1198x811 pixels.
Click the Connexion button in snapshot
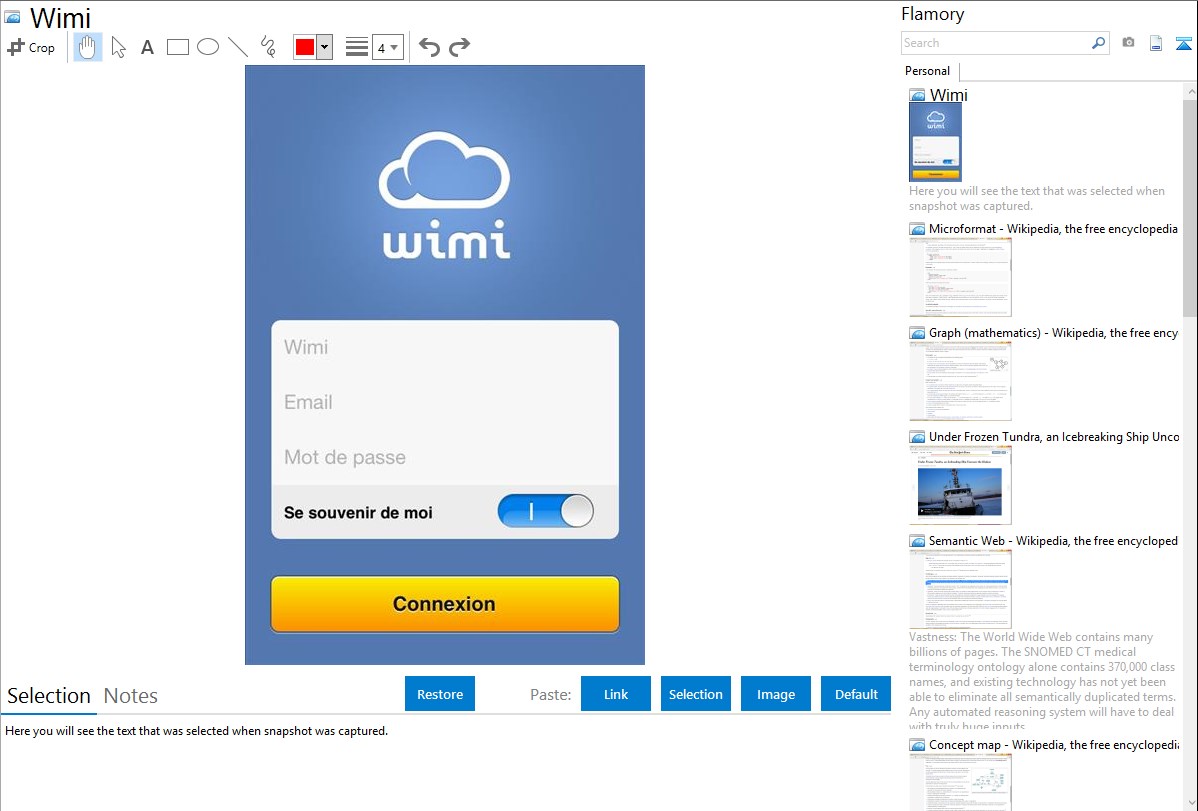(x=445, y=604)
